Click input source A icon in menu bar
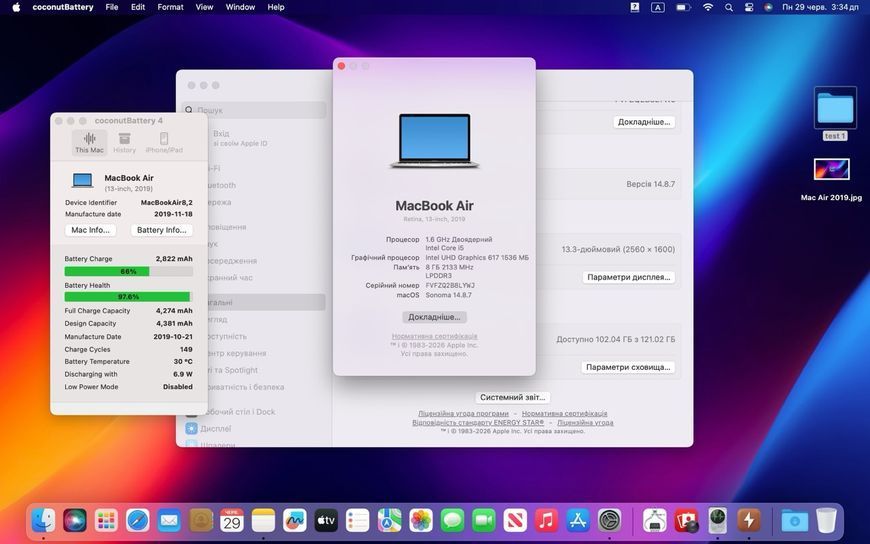 coord(657,7)
